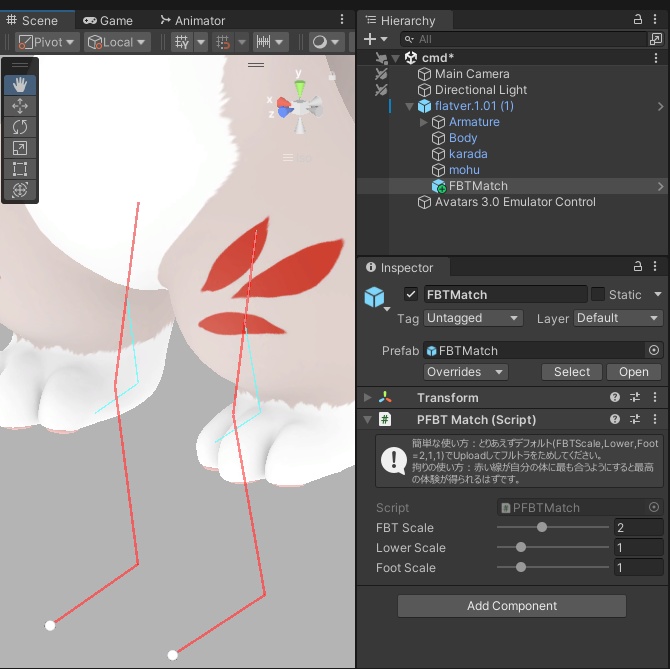Open Transform component presets icon
The image size is (670, 669).
(635, 397)
